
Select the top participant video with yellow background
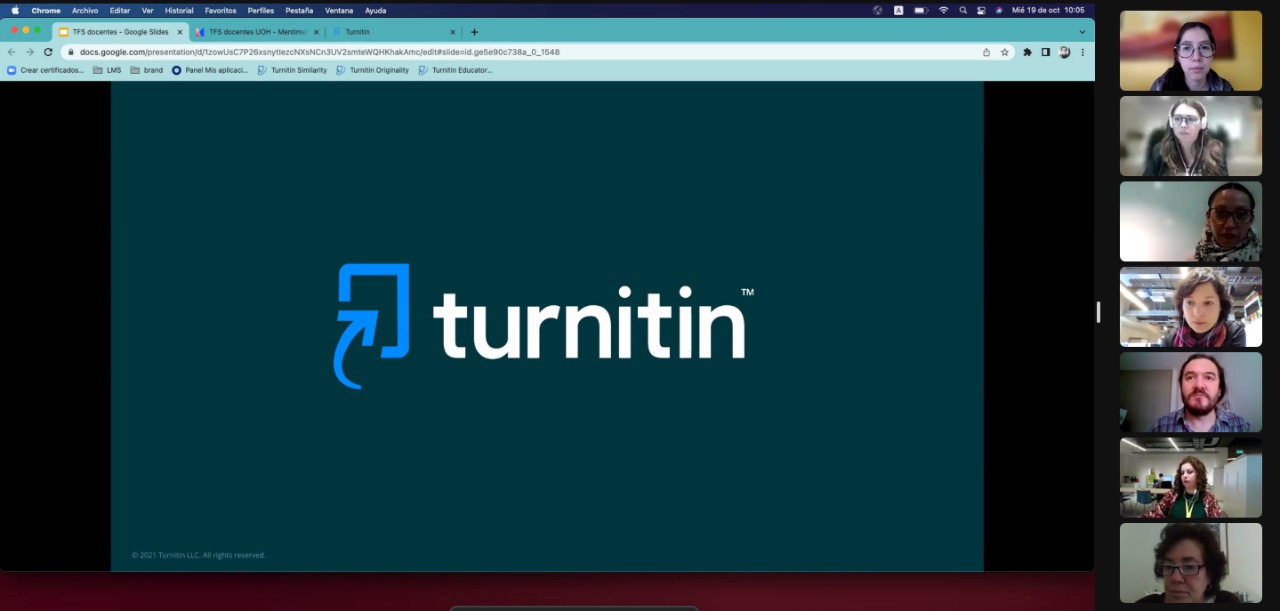[1191, 51]
